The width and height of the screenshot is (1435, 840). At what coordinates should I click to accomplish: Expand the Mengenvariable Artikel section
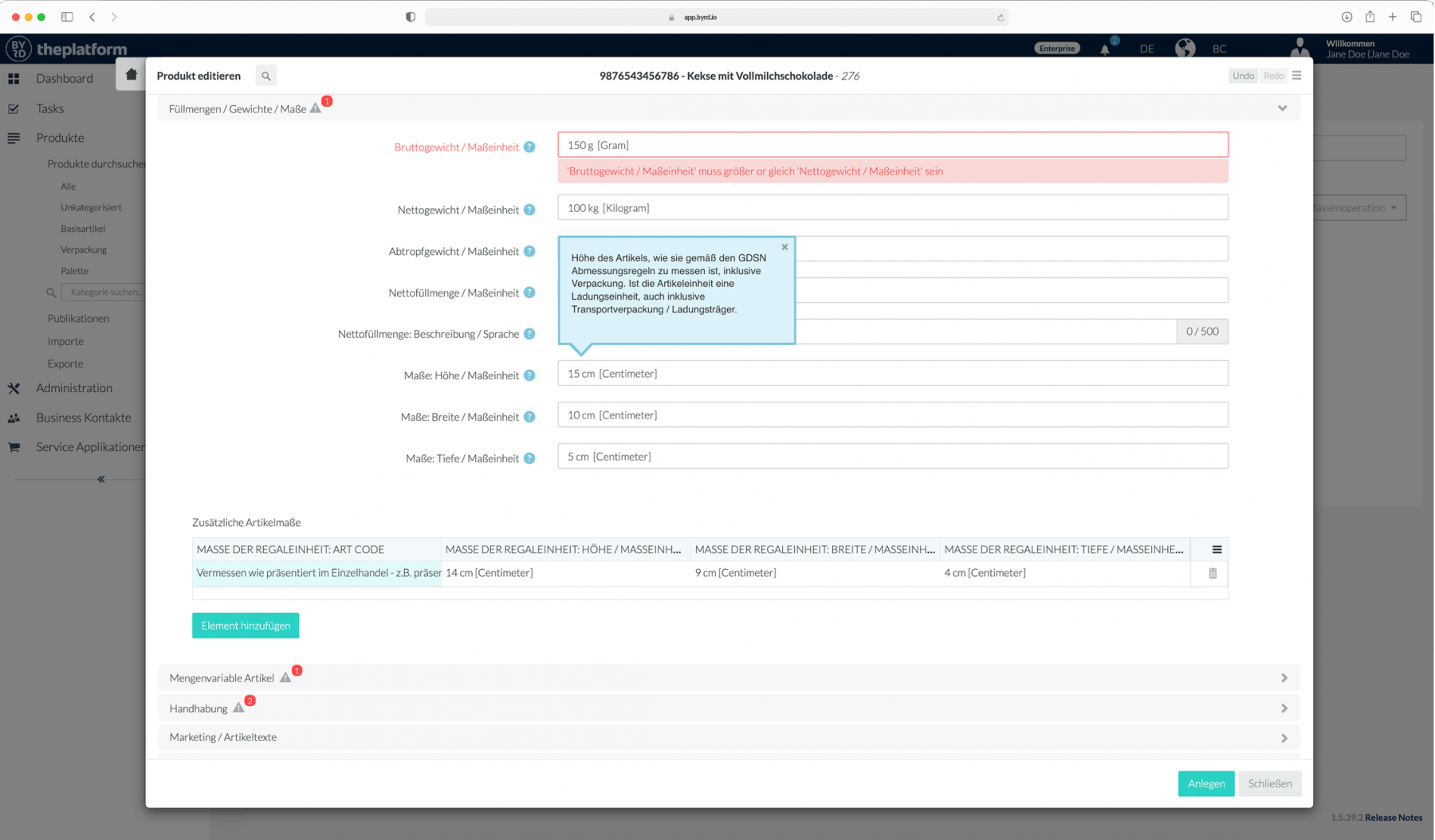(x=1284, y=677)
